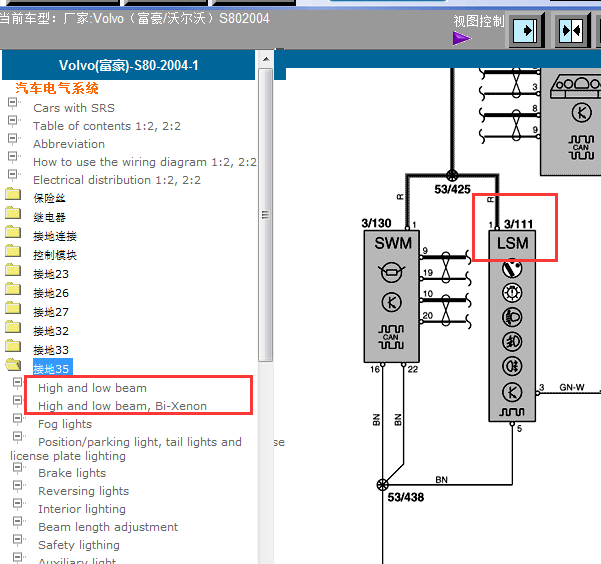The image size is (601, 564).
Task: Select the 保险丝 tree item
Action: pos(49,198)
